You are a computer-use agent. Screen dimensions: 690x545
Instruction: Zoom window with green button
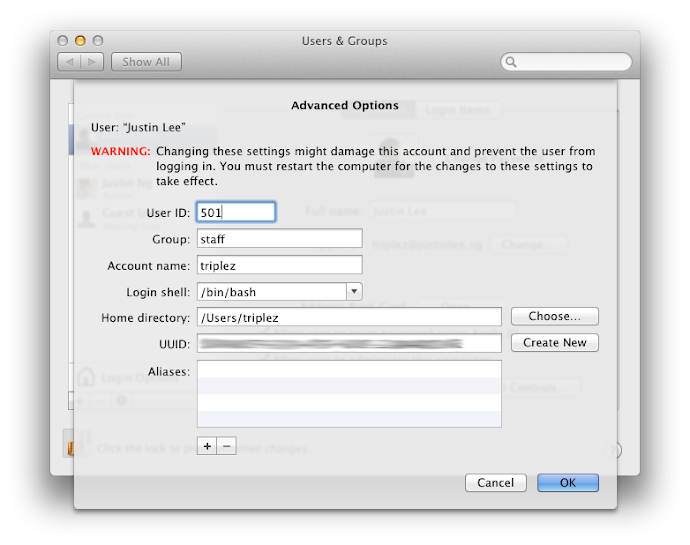point(98,41)
